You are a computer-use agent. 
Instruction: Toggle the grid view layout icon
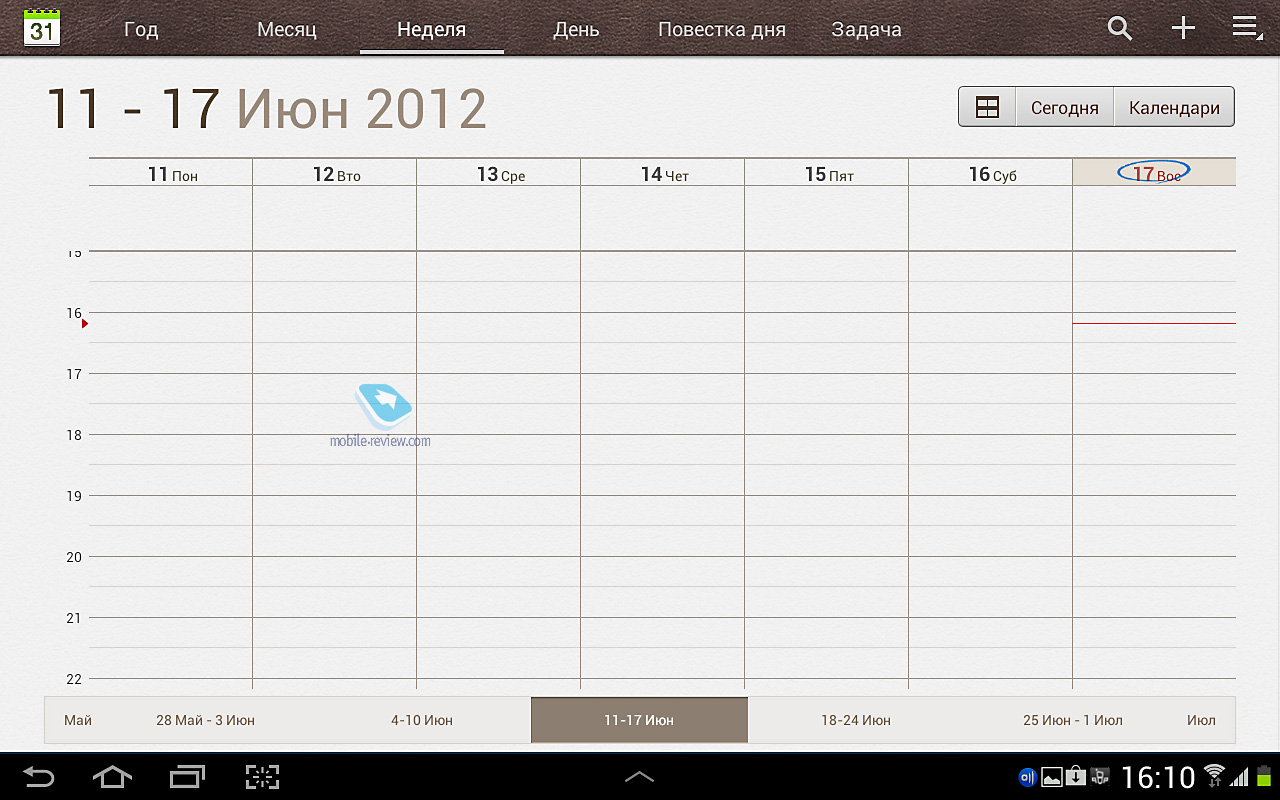pyautogui.click(x=987, y=108)
